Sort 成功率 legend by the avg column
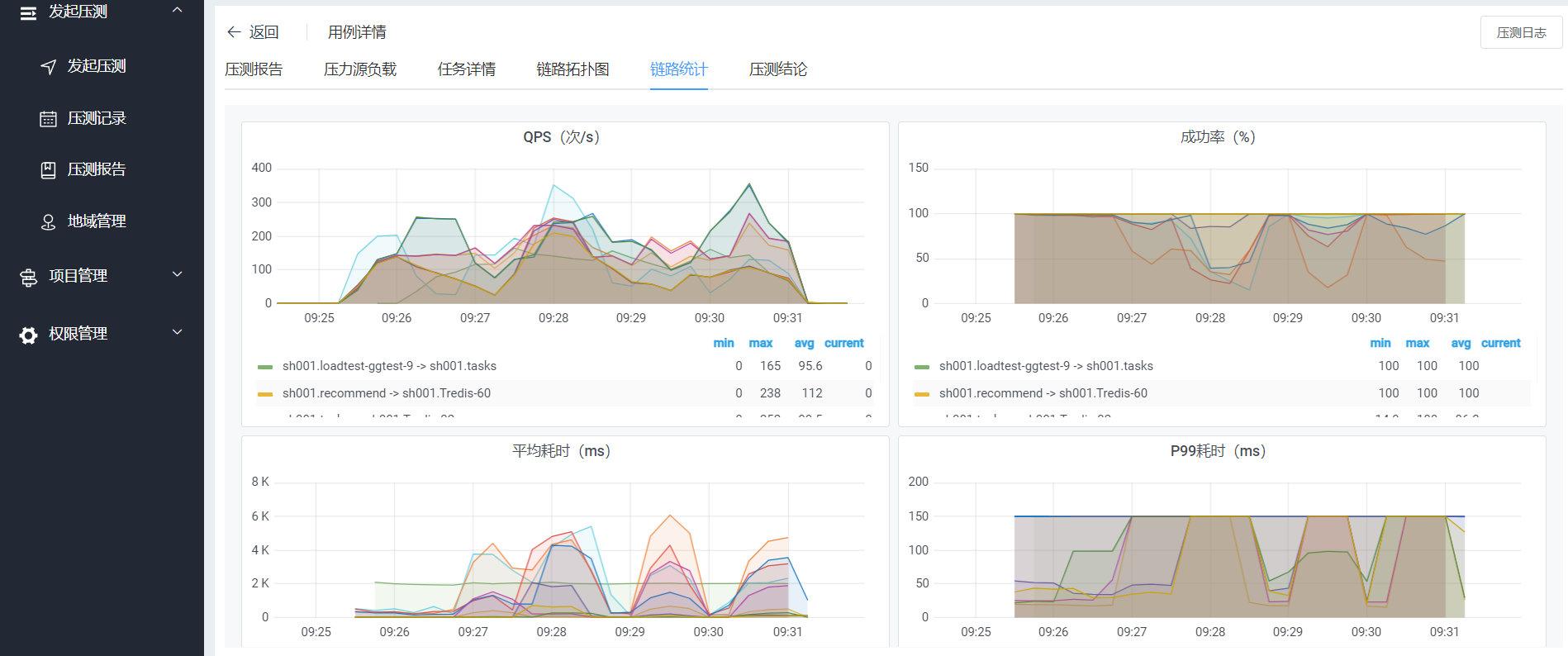The image size is (1568, 656). (1461, 343)
